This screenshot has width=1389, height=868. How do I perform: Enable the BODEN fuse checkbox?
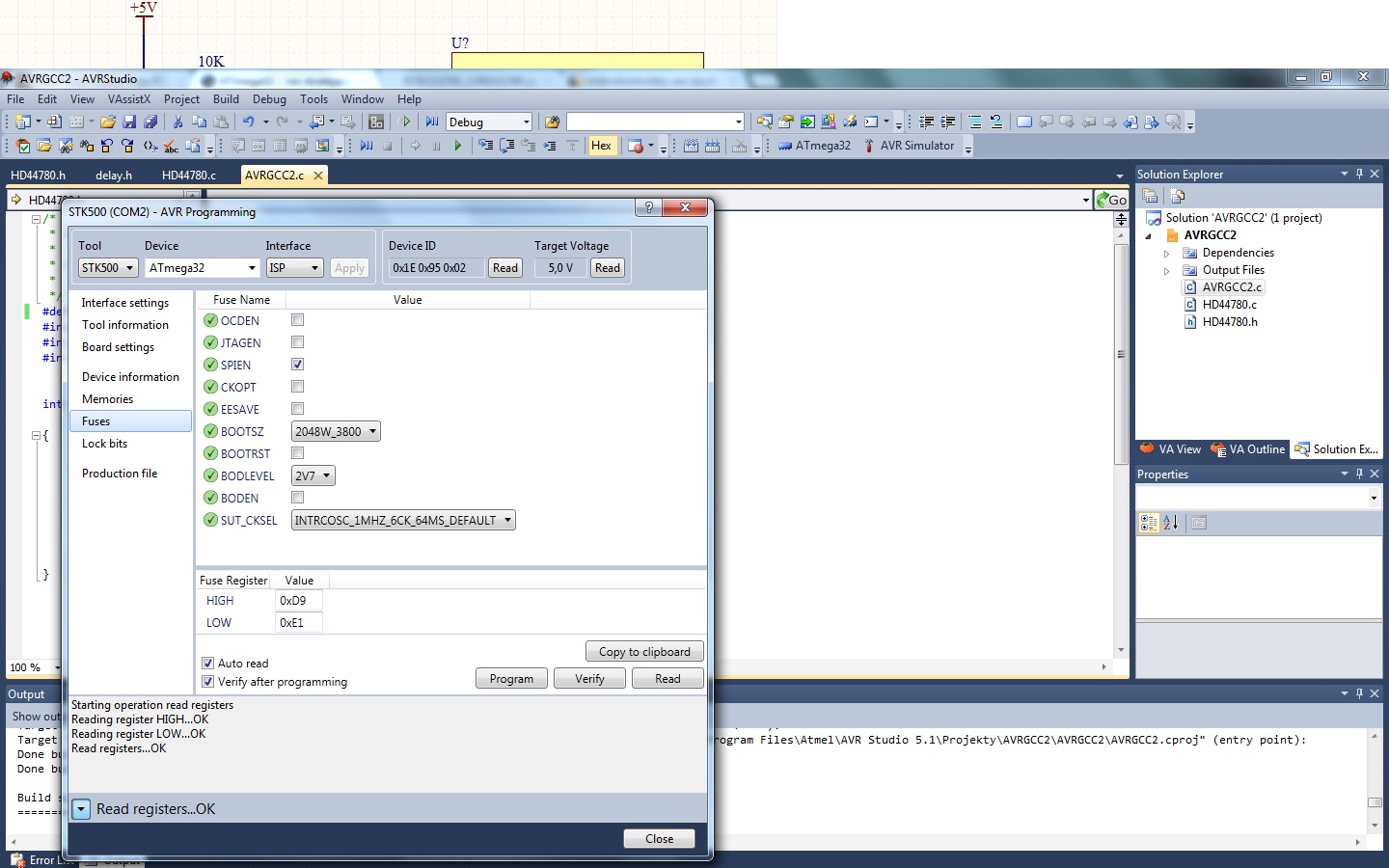[297, 498]
